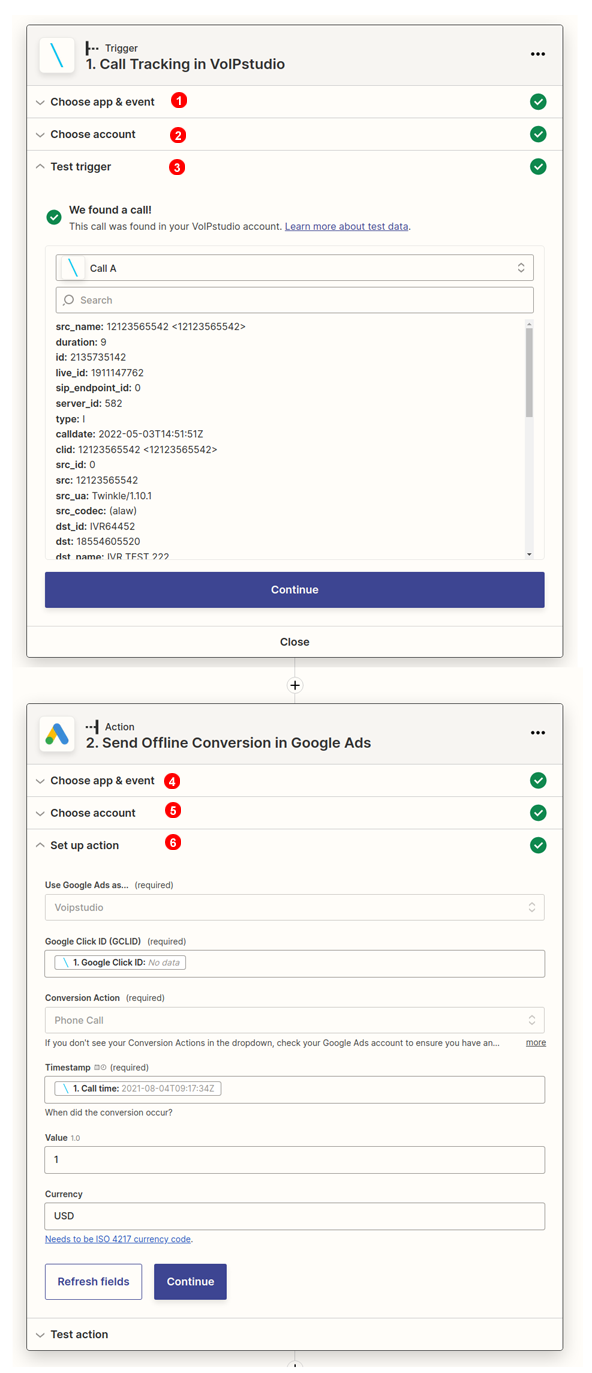Click the VoIPstudio trigger app icon
The image size is (592, 1373).
[57, 56]
